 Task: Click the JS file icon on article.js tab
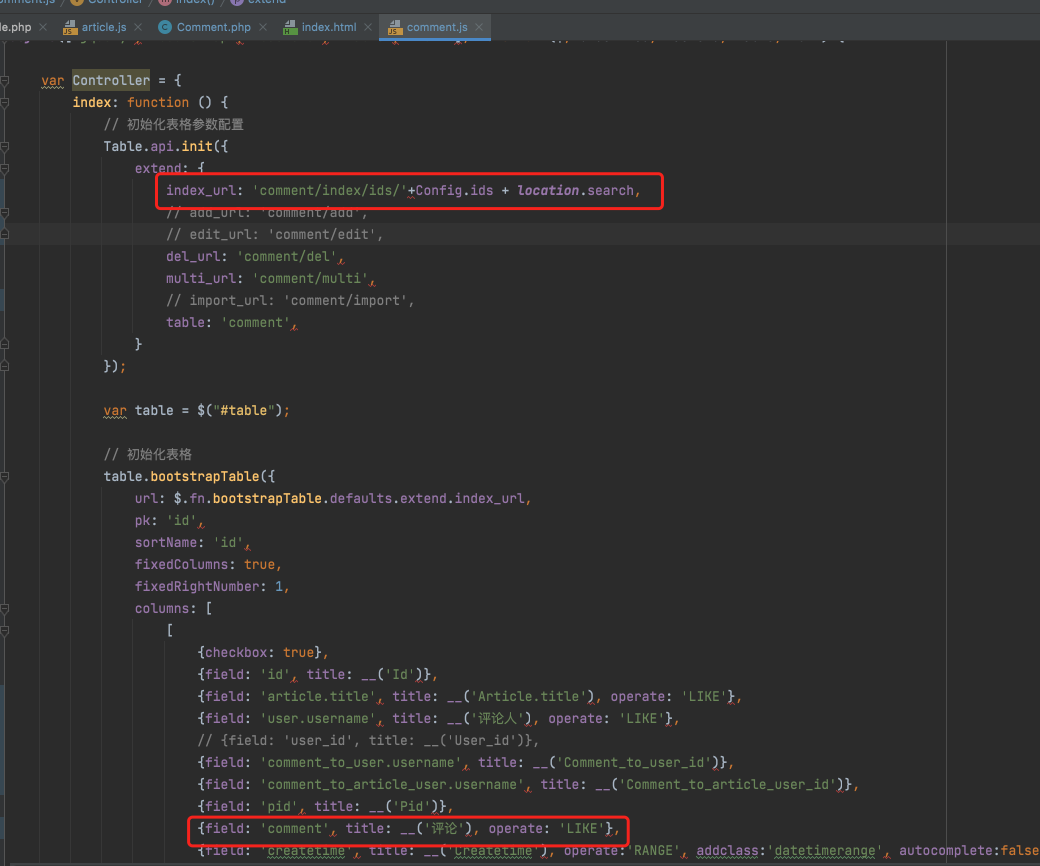pyautogui.click(x=70, y=27)
